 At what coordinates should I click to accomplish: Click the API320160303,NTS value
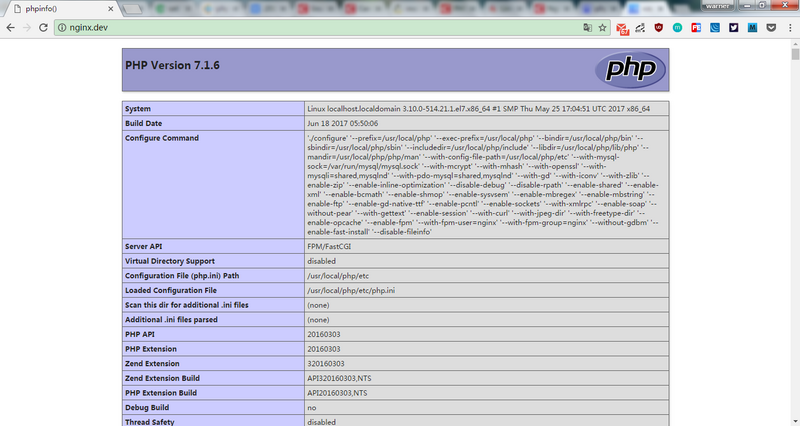339,378
